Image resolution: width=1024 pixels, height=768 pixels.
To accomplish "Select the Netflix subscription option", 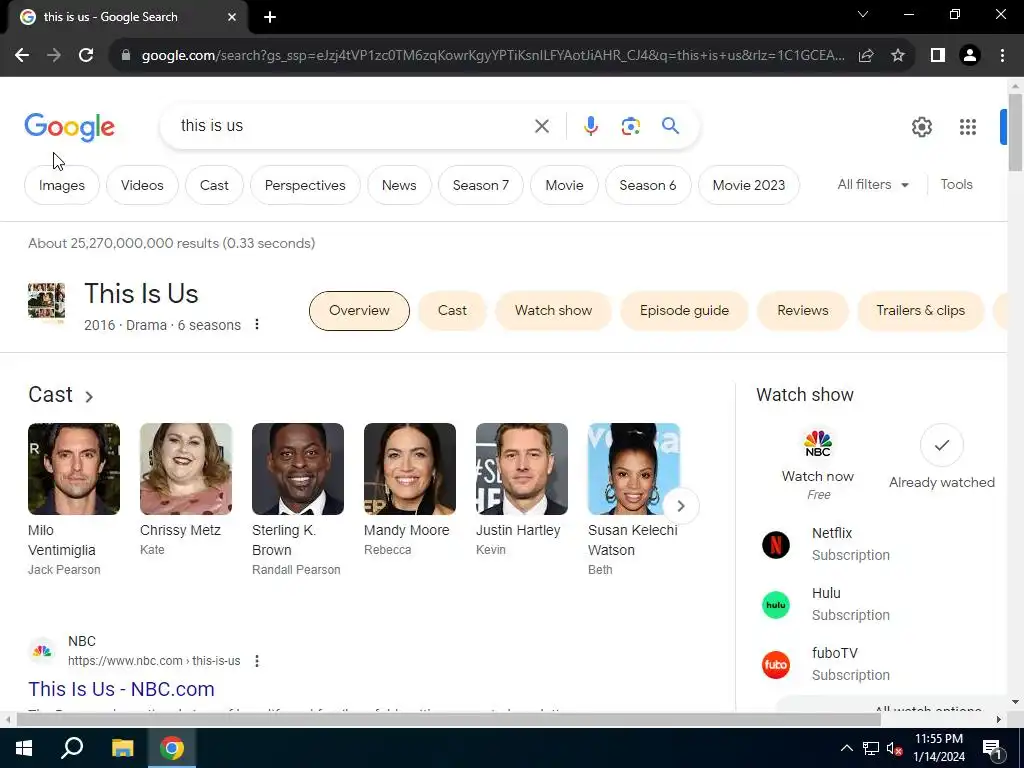I will click(826, 544).
